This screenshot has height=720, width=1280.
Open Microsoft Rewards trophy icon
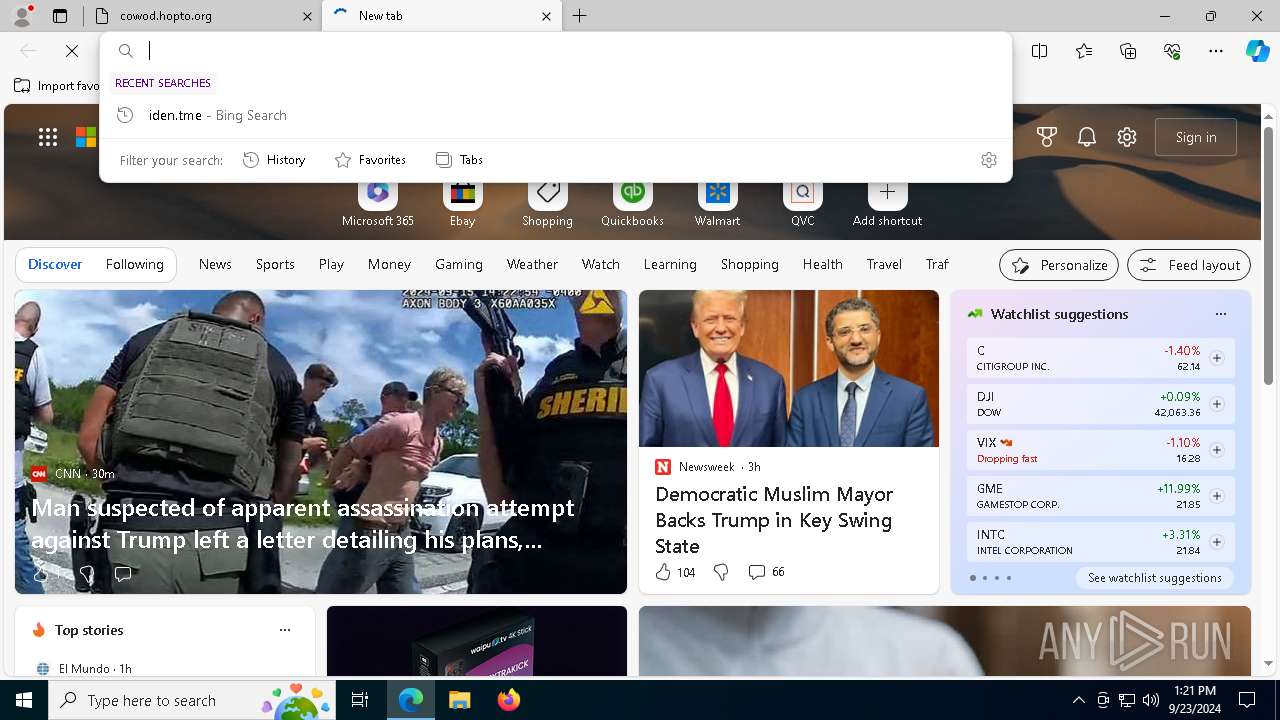(1047, 137)
